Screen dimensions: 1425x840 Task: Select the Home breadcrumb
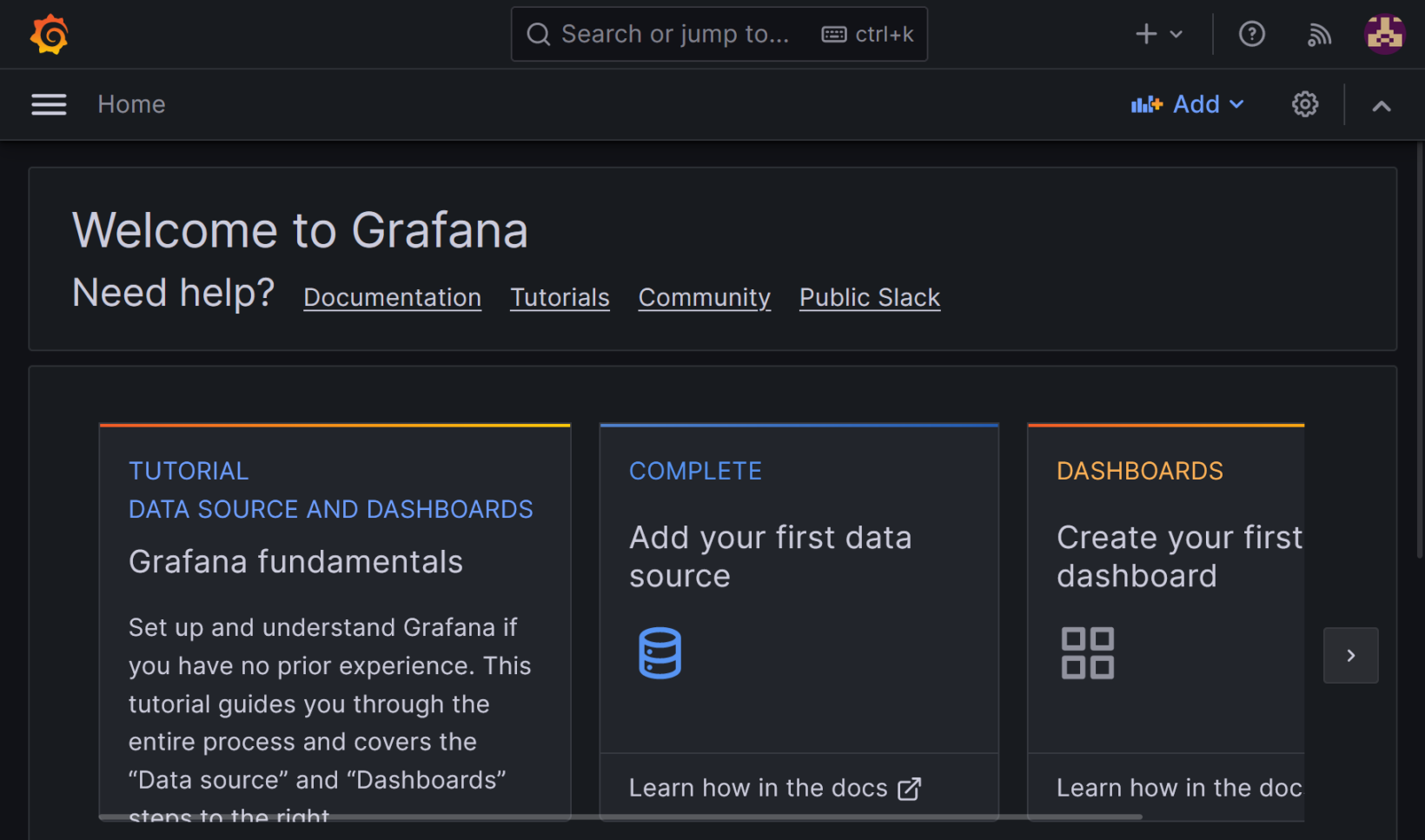pyautogui.click(x=131, y=103)
